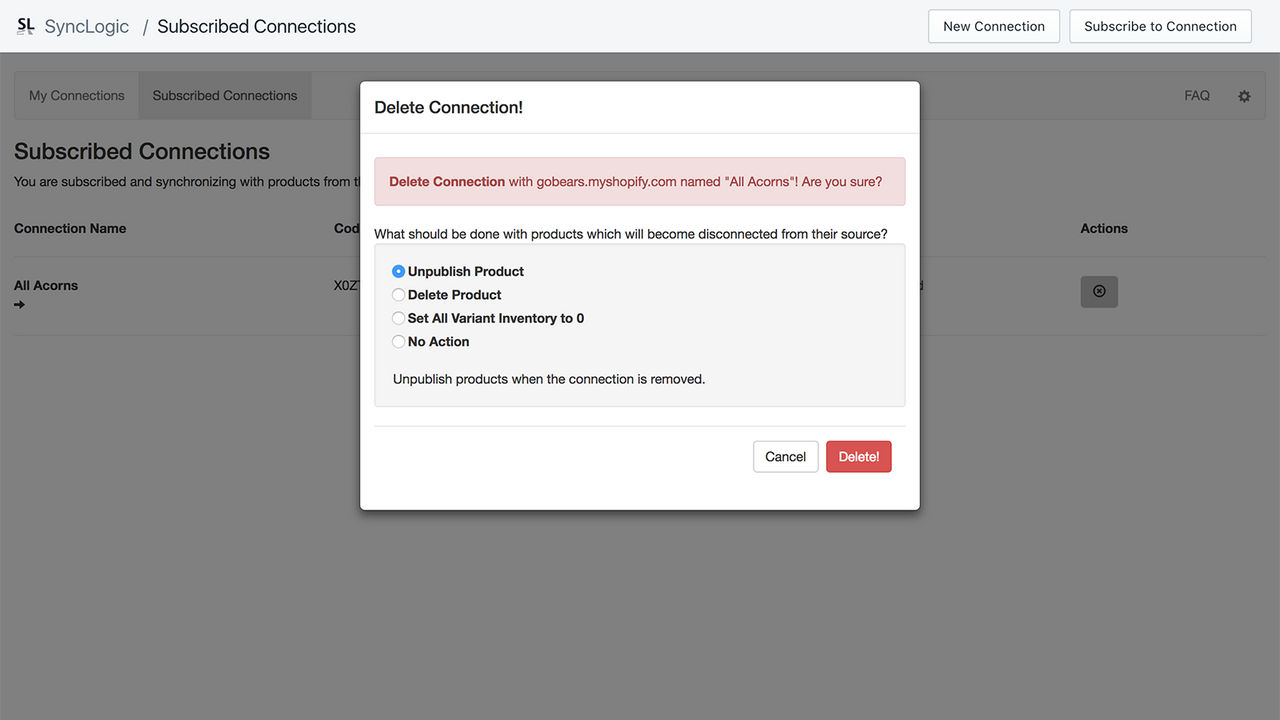Image resolution: width=1280 pixels, height=720 pixels.
Task: Click the connection code starting with X0Z
Action: 345,285
